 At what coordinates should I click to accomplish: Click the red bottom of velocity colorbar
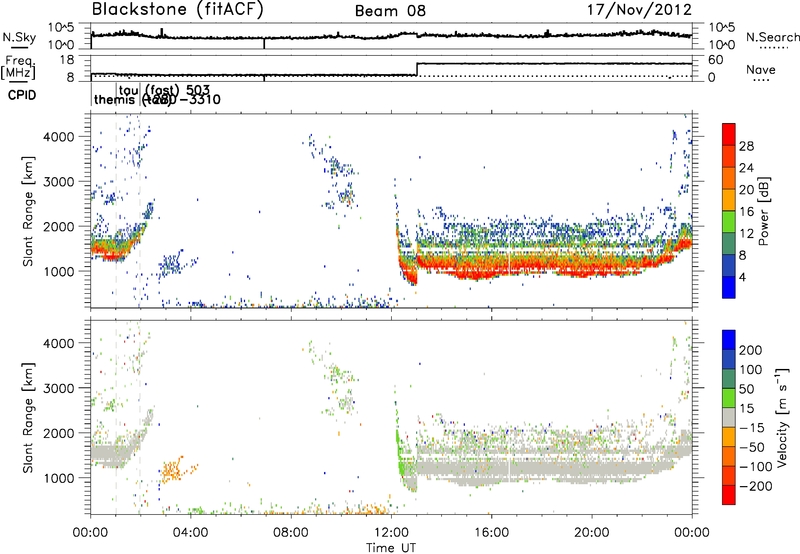(729, 495)
